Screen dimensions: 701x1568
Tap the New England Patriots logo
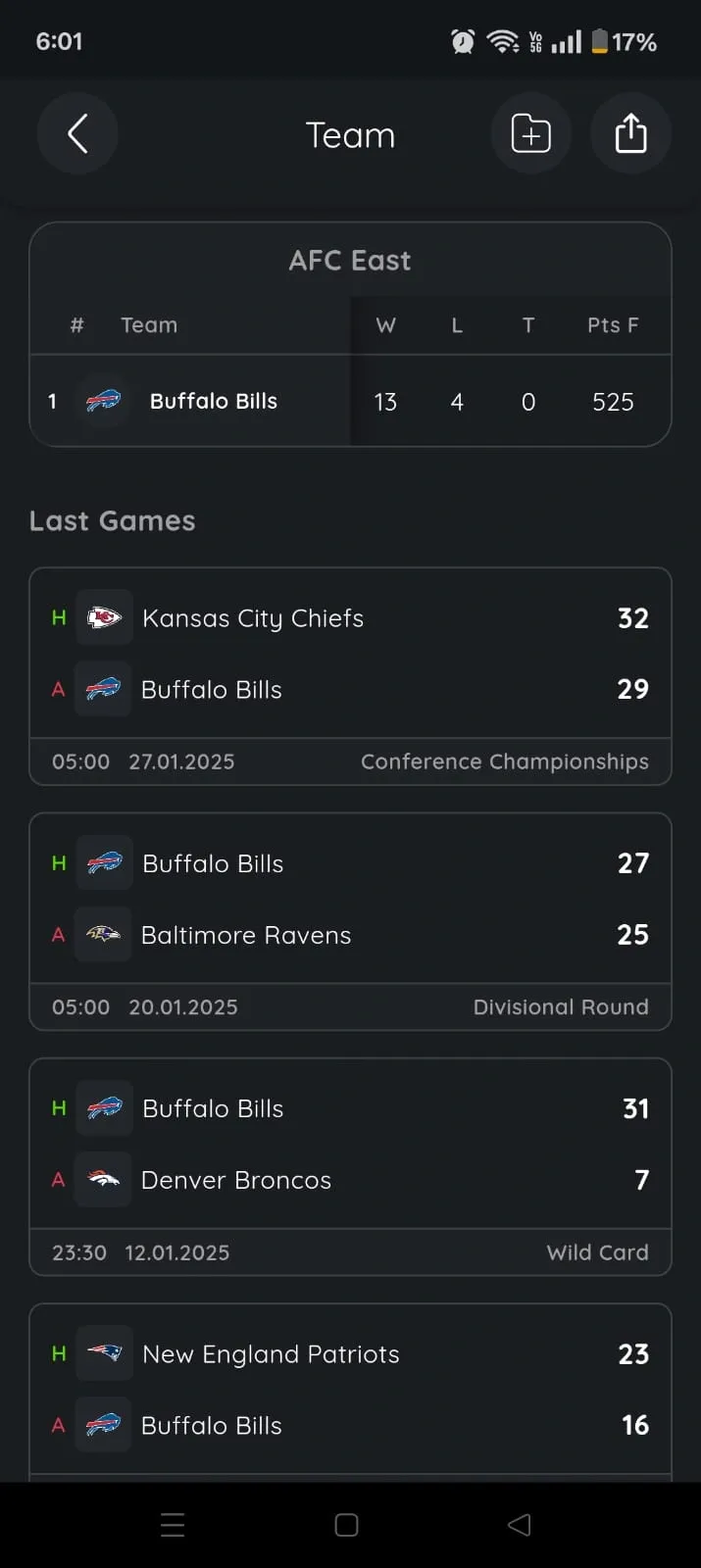click(104, 1353)
